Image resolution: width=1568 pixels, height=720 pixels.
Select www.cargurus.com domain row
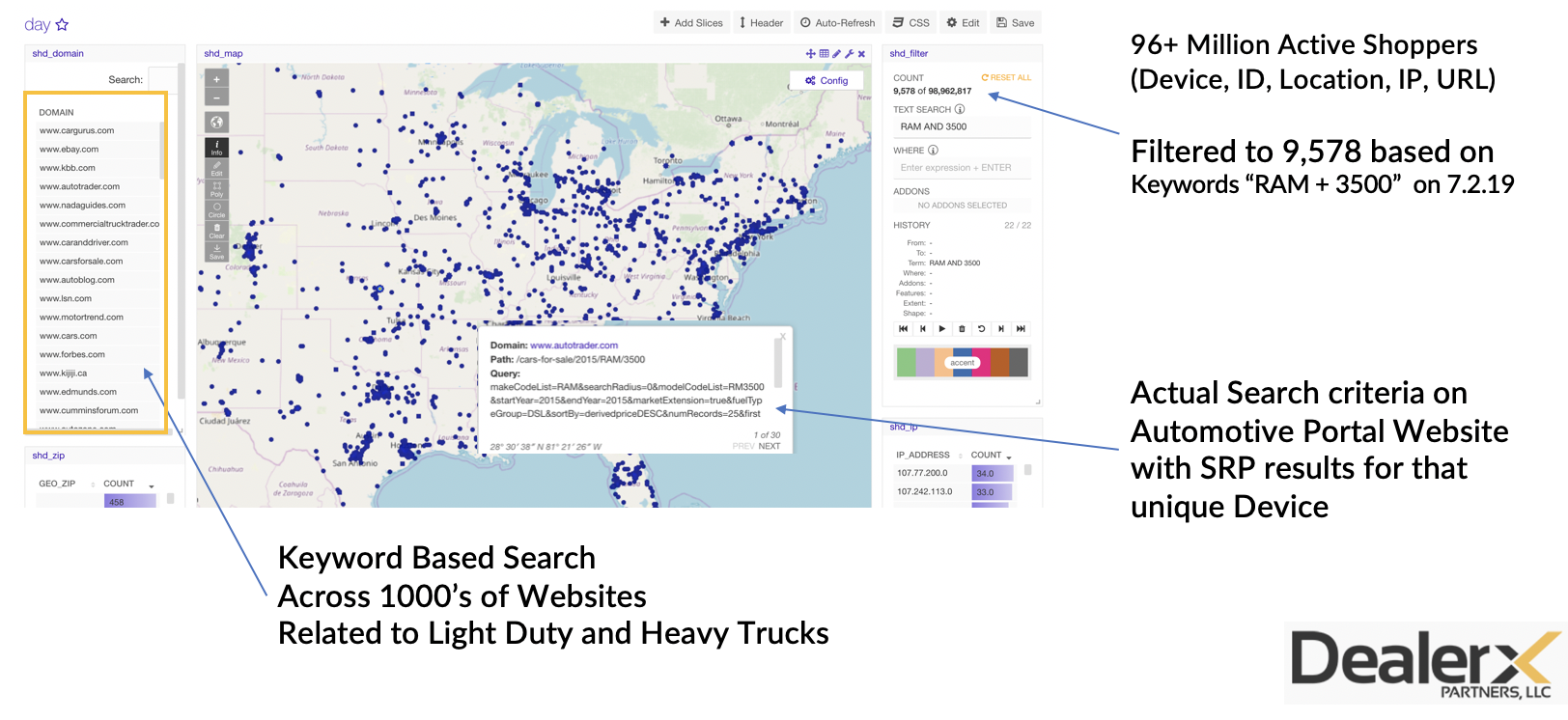point(97,131)
